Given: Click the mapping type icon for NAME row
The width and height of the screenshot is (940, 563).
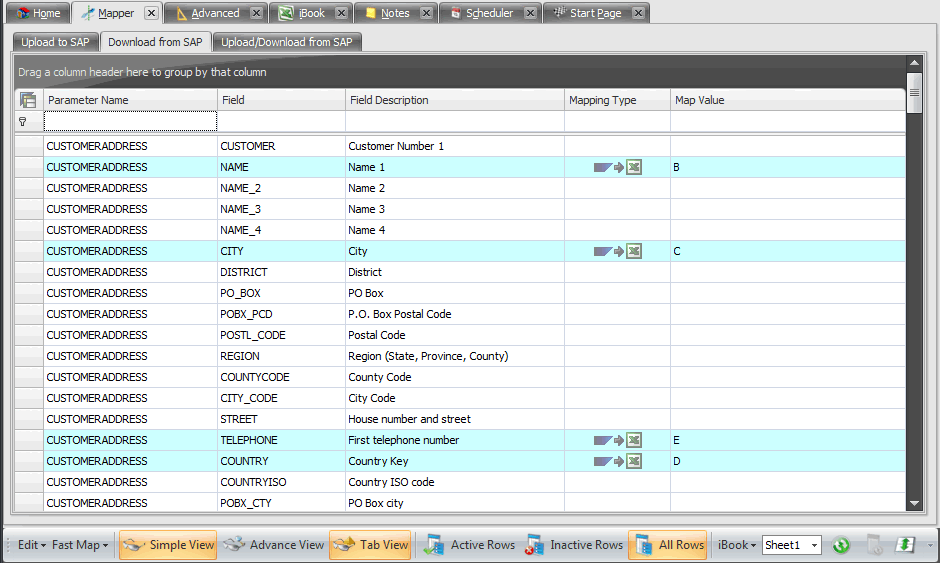Looking at the screenshot, I should [617, 168].
